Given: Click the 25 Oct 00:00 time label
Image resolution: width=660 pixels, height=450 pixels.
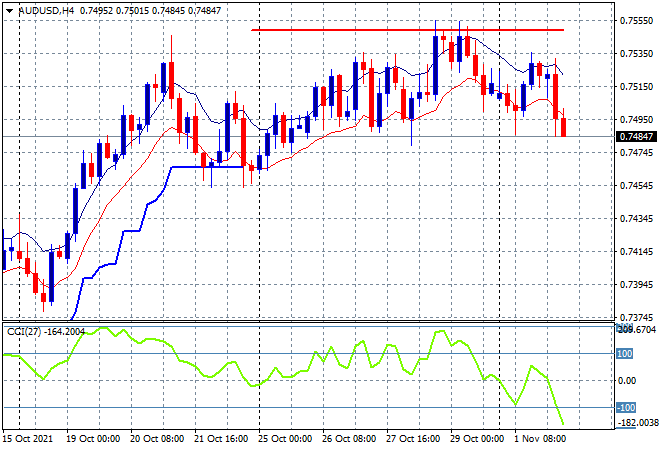Looking at the screenshot, I should [x=285, y=439].
